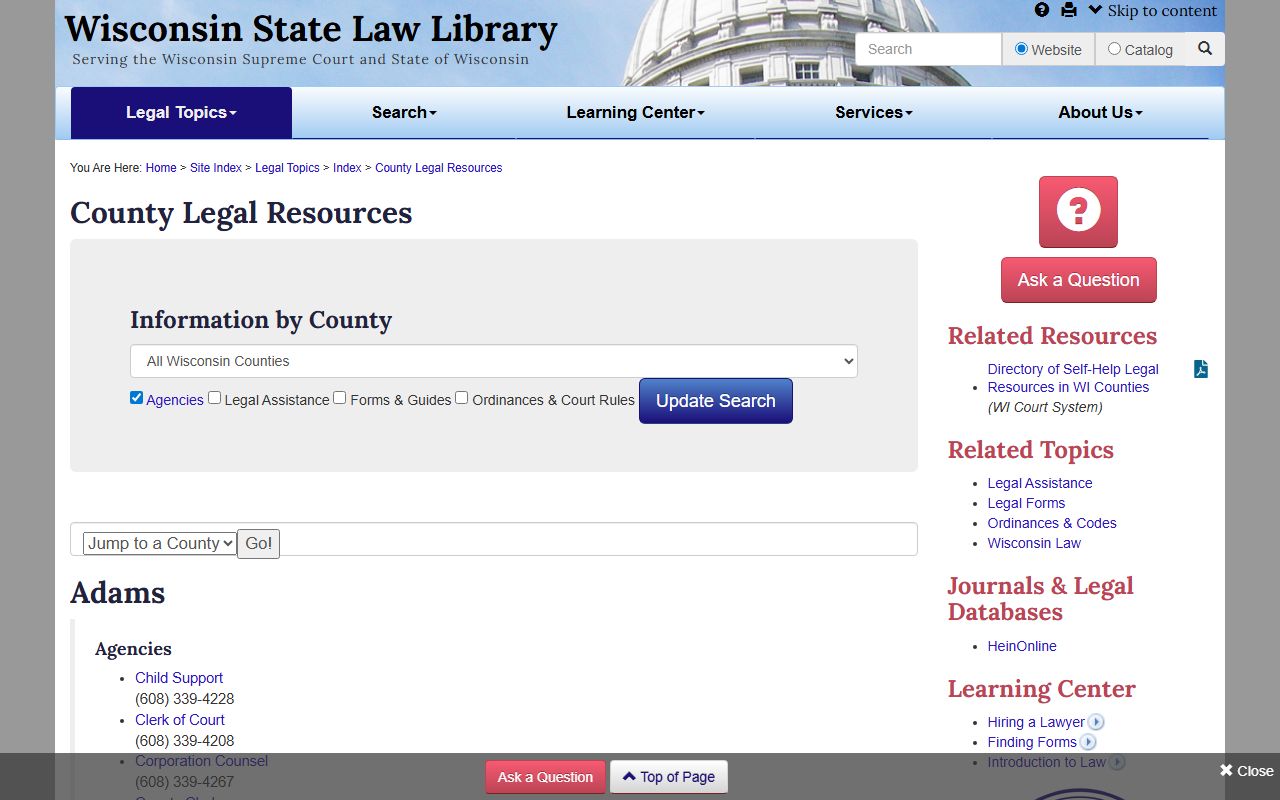
Task: Uncheck the Agencies checkbox
Action: (136, 397)
